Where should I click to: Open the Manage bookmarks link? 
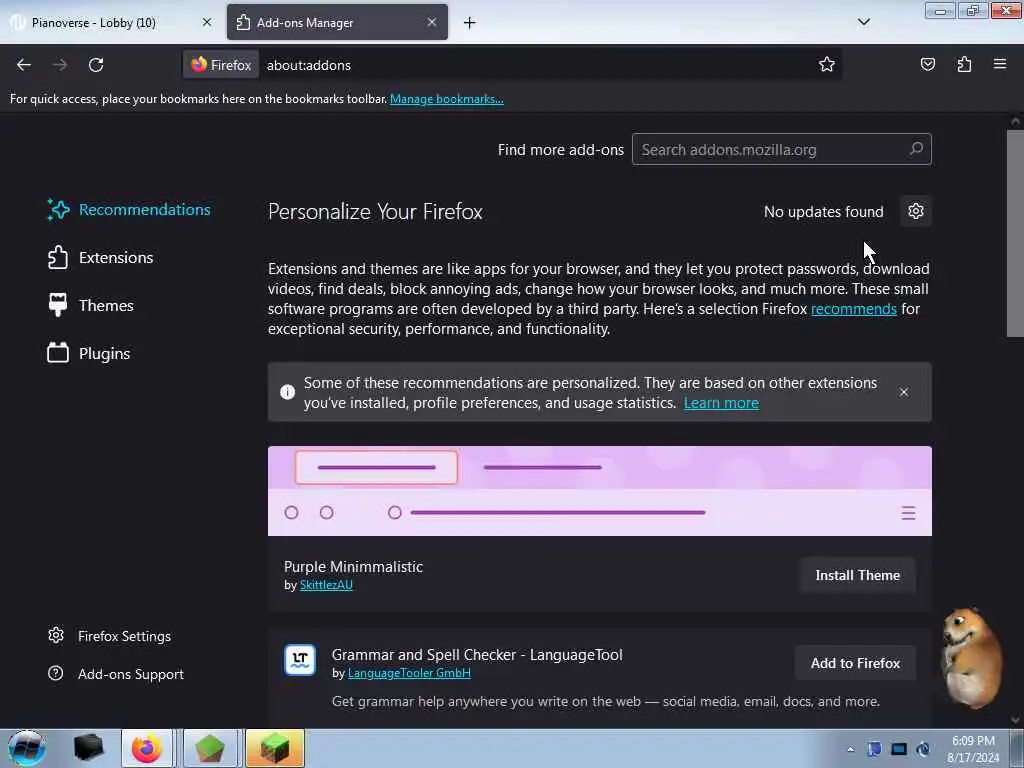(x=447, y=99)
